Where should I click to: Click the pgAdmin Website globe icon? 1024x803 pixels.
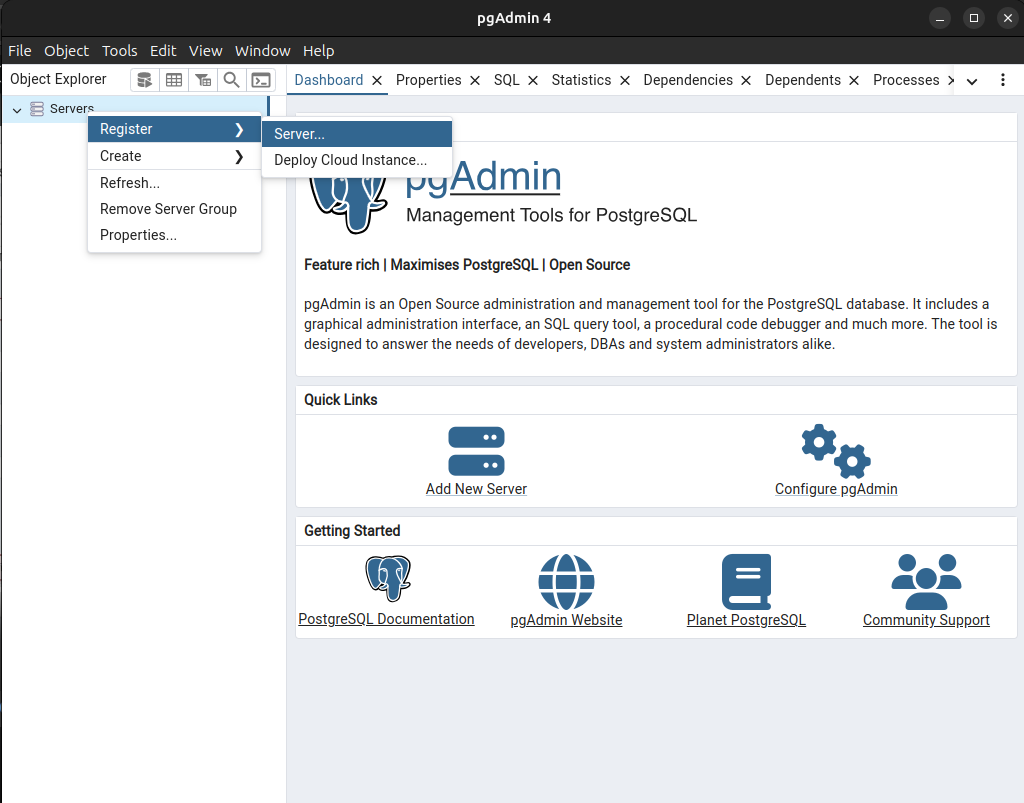tap(566, 581)
